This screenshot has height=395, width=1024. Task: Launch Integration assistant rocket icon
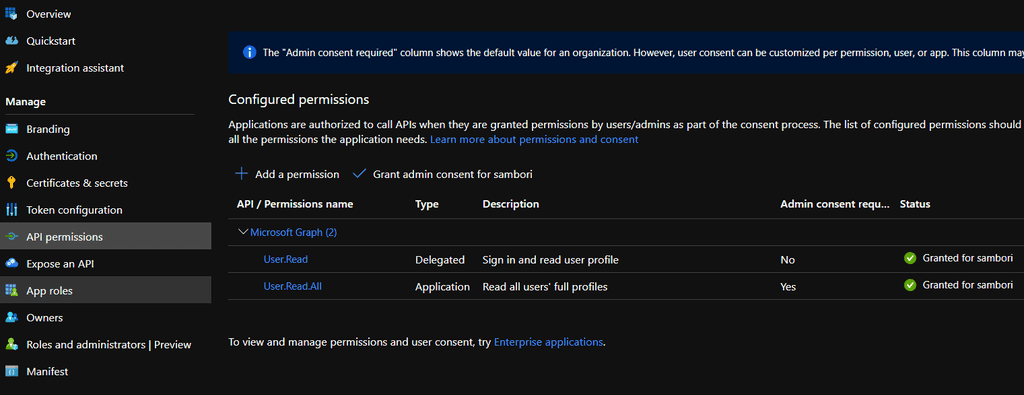[11, 68]
